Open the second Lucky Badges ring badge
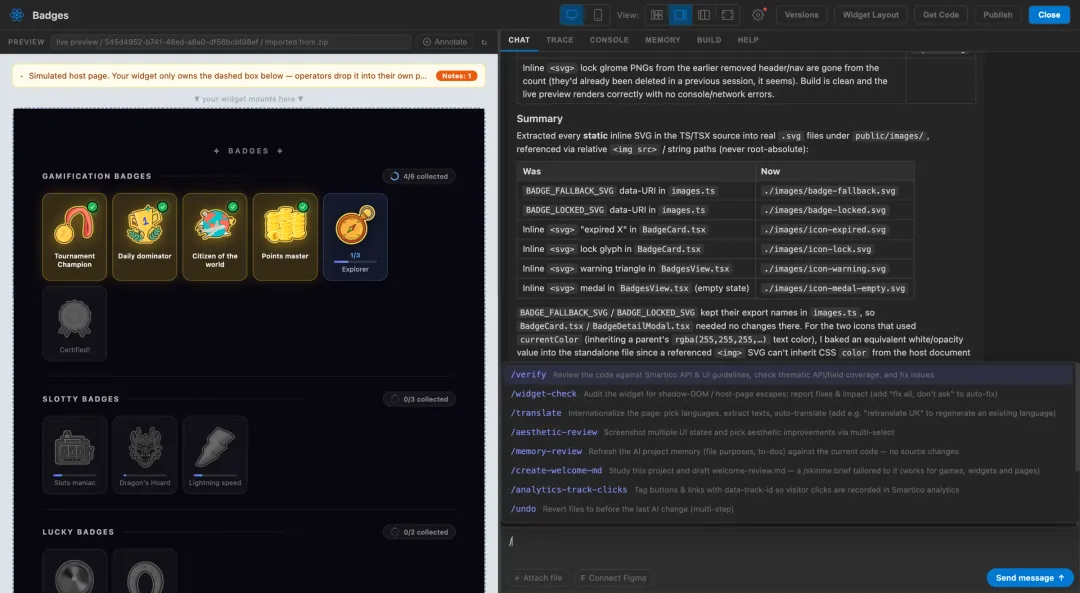The height and width of the screenshot is (593, 1080). coord(145,571)
